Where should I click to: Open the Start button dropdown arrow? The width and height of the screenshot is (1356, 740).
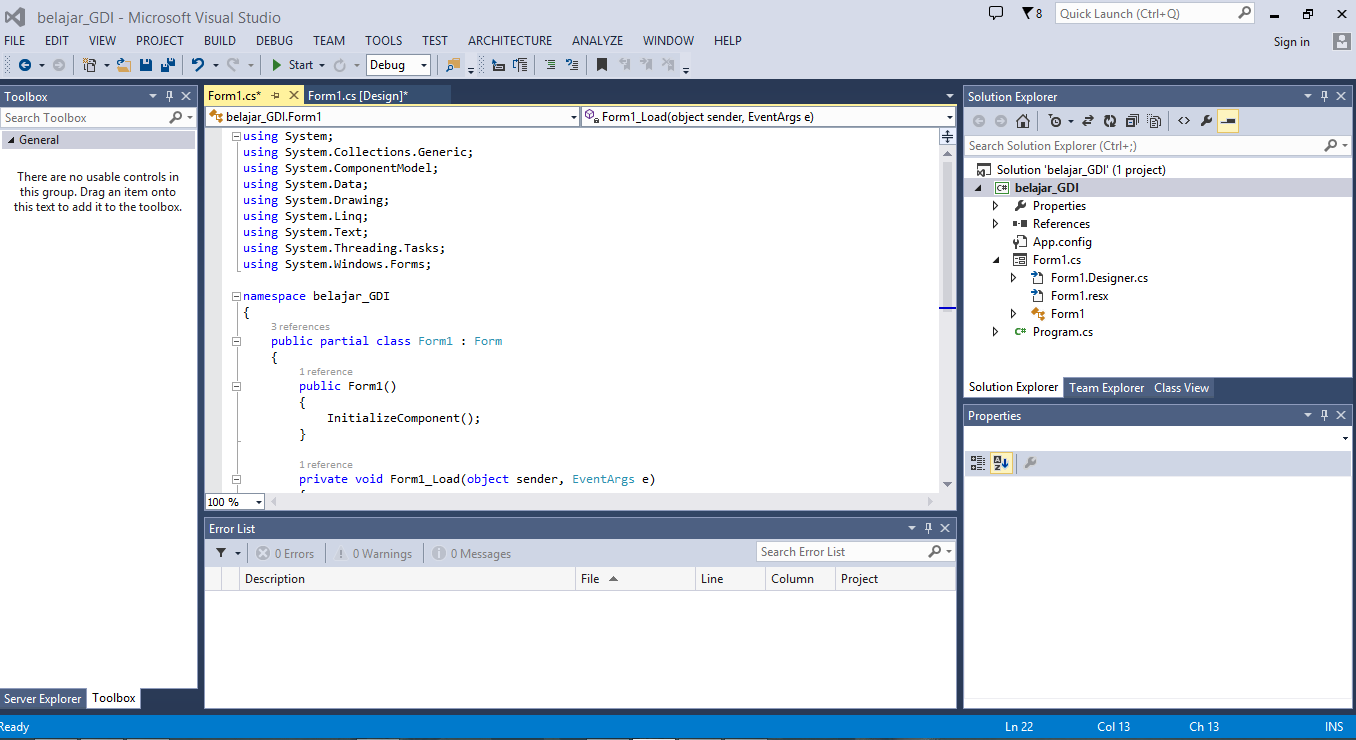click(322, 65)
